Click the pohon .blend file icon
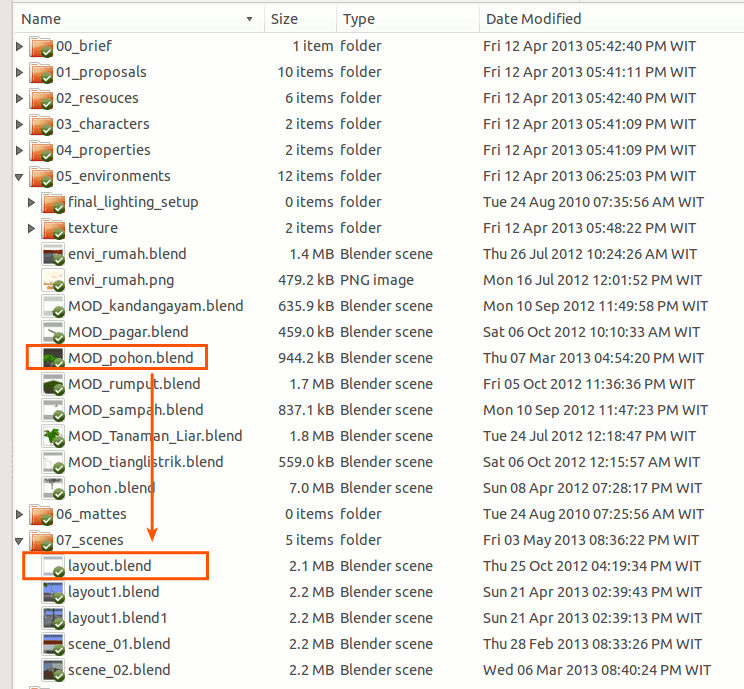This screenshot has width=744, height=689. (x=53, y=489)
